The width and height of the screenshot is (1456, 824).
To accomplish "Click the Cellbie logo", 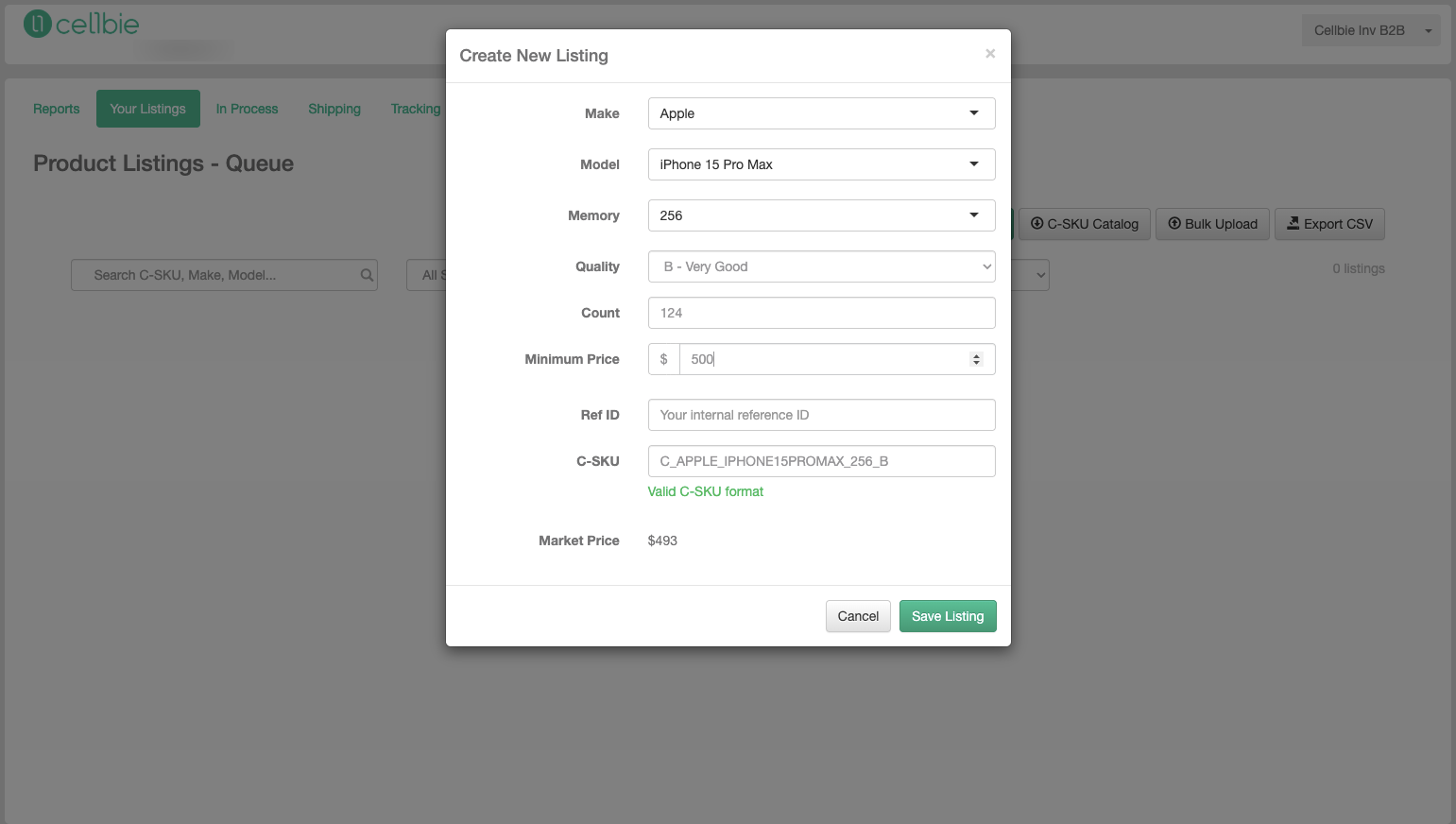I will 81,24.
